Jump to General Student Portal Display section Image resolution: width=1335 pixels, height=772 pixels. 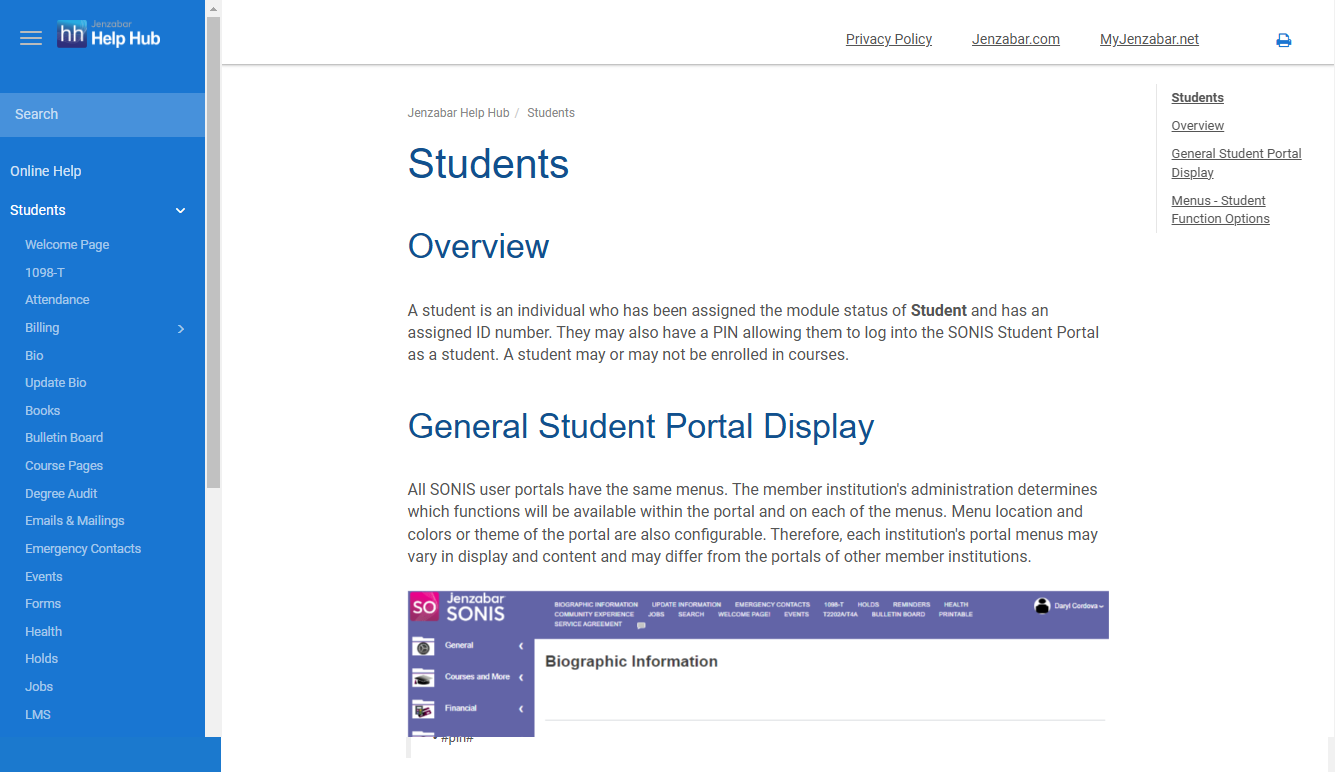(1236, 163)
